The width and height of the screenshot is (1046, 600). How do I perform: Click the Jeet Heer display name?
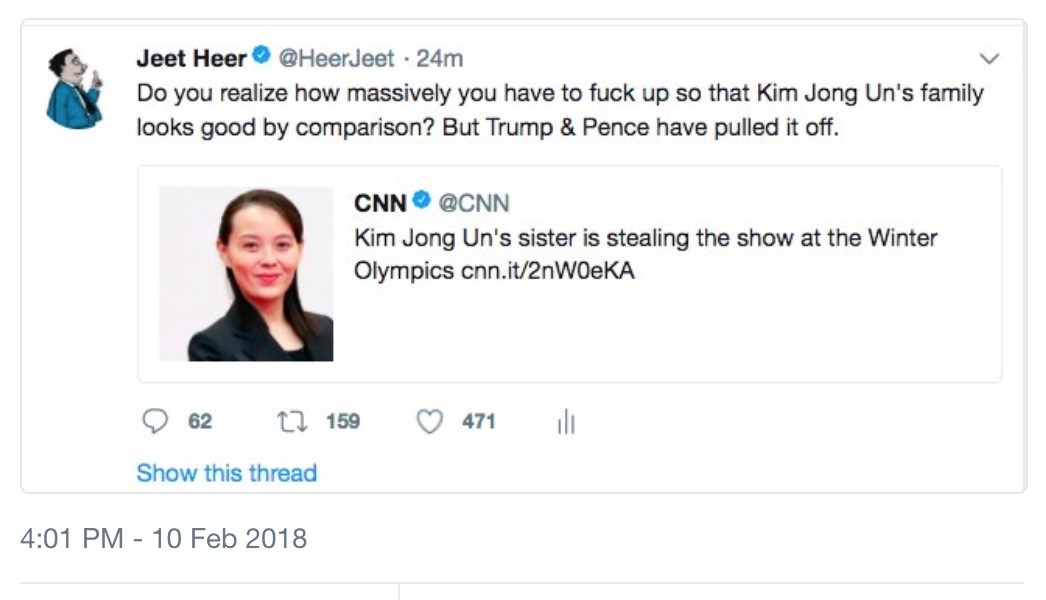point(191,59)
